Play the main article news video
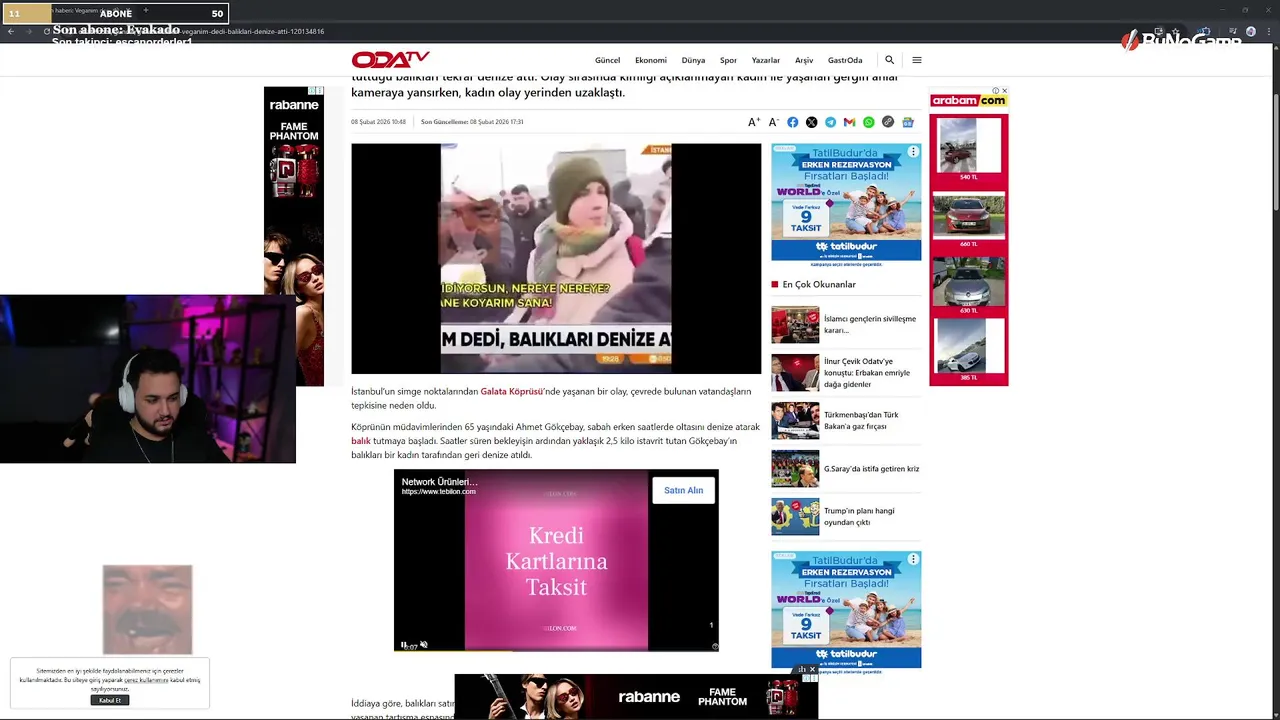The image size is (1280, 720). tap(556, 258)
